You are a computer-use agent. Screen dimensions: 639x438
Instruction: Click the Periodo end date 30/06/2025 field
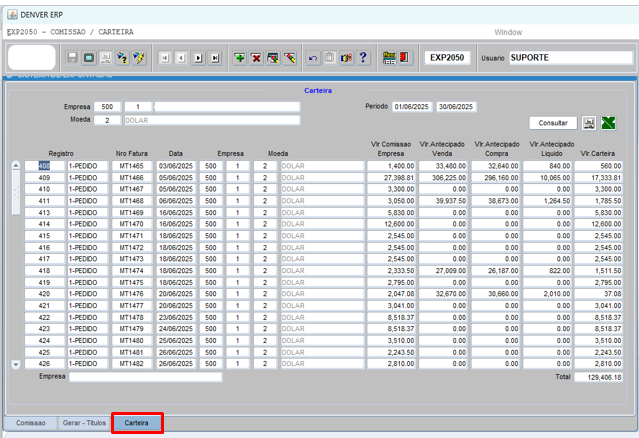(457, 106)
